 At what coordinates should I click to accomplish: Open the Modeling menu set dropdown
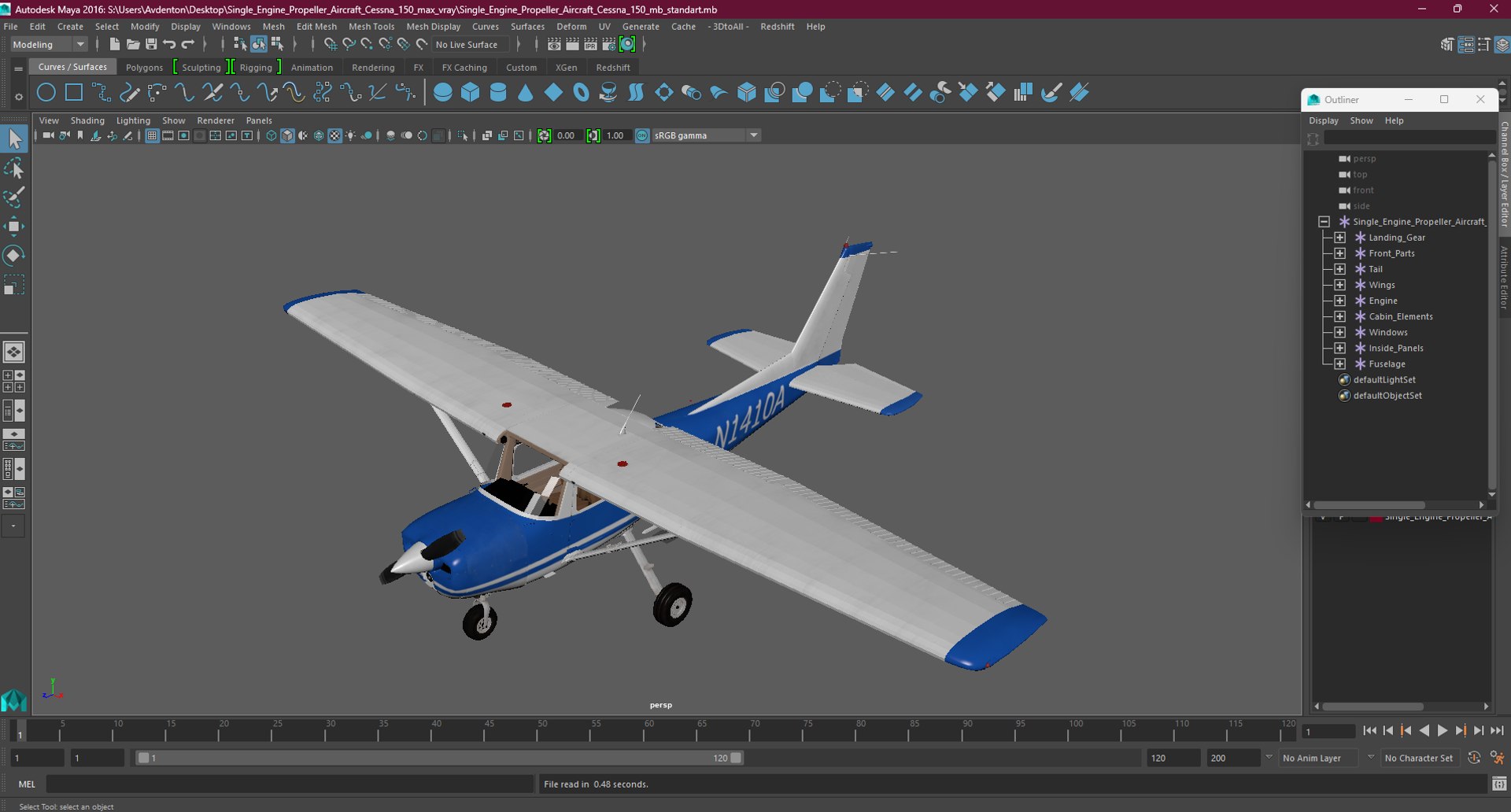pyautogui.click(x=48, y=45)
